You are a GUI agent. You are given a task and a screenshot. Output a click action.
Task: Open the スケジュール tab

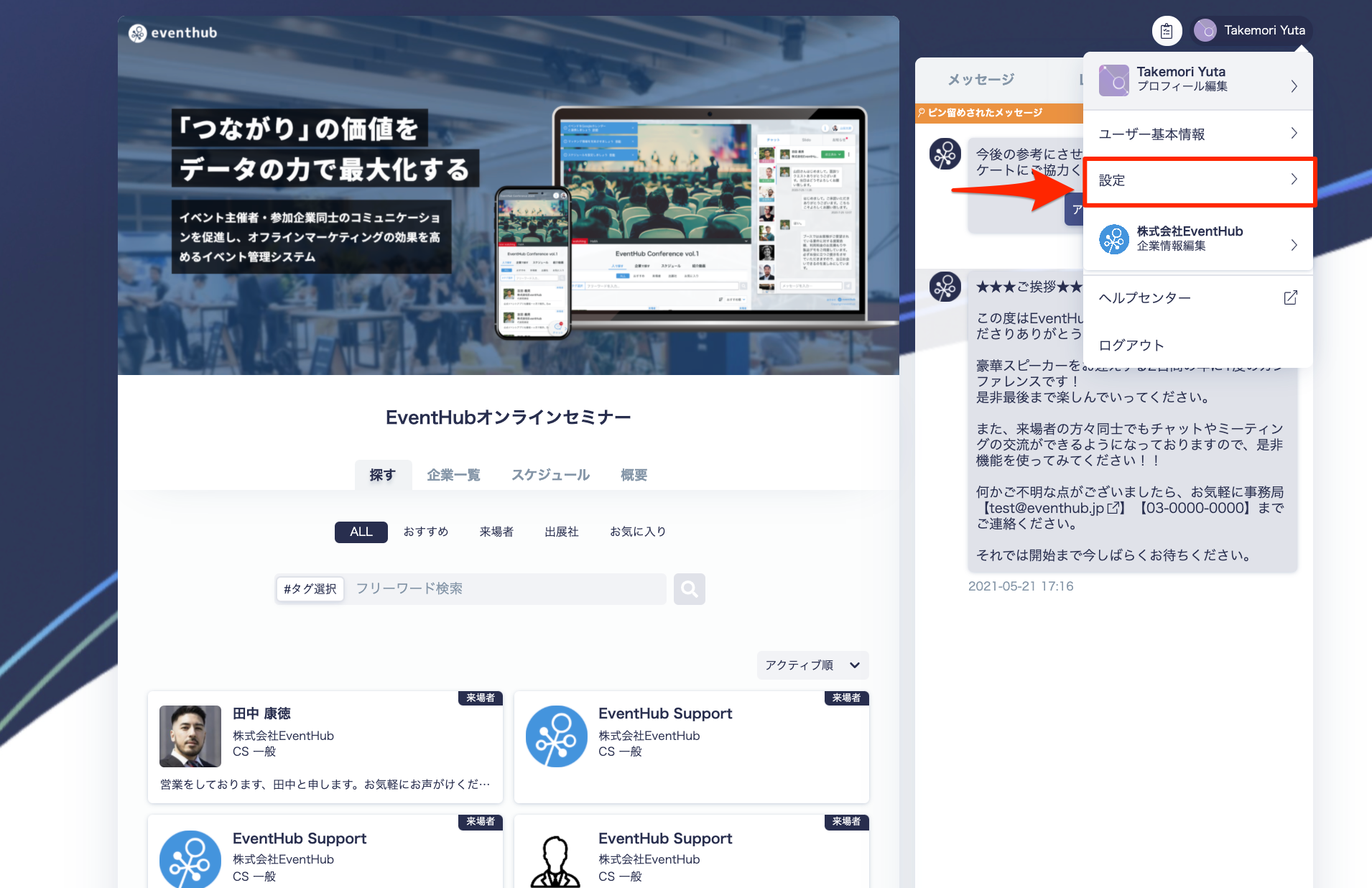(x=550, y=475)
